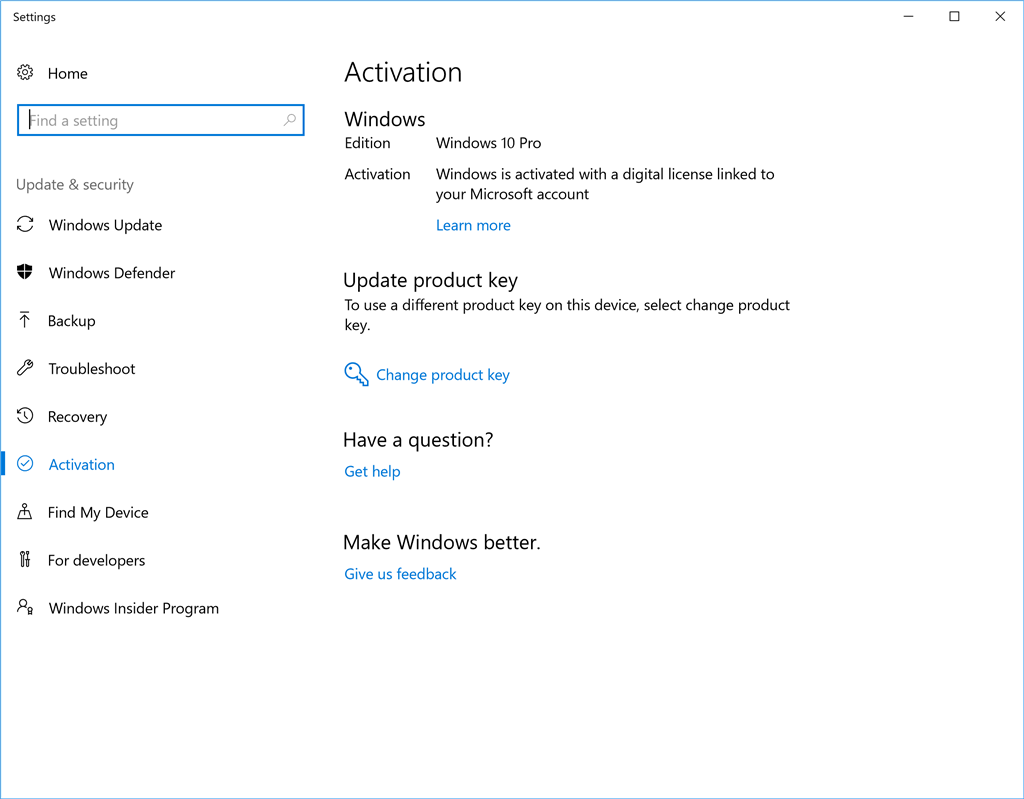The width and height of the screenshot is (1024, 799).
Task: Click the 'Windows 10 Pro' edition text
Action: coord(488,143)
